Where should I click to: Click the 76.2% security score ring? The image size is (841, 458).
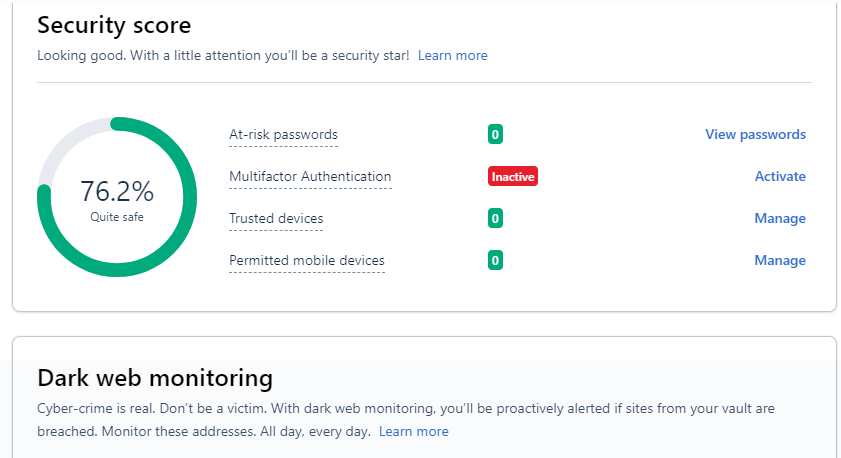point(117,197)
